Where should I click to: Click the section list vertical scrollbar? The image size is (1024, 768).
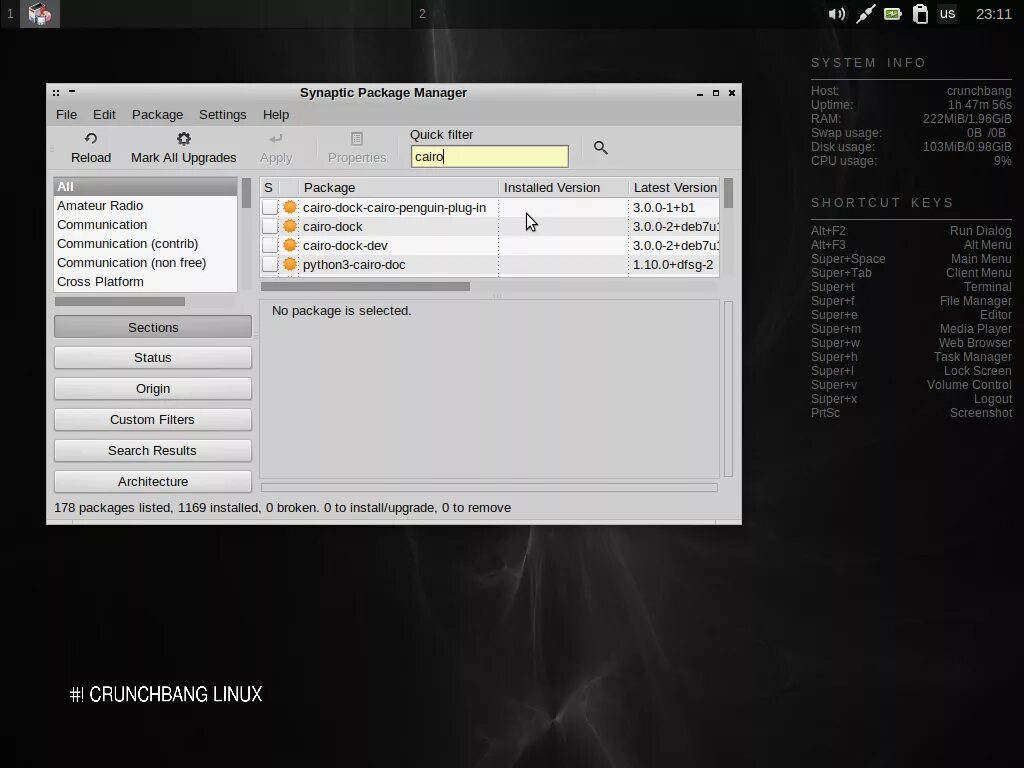[x=246, y=193]
